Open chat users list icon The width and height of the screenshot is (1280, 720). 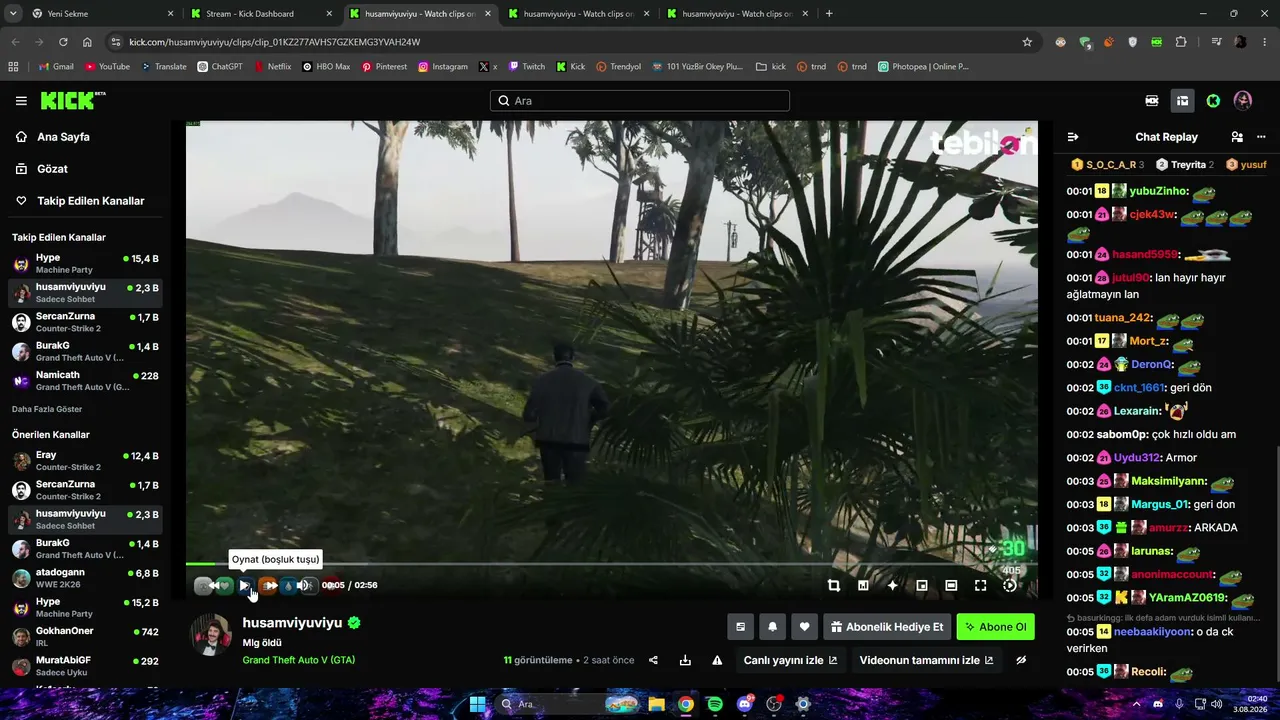click(1237, 137)
